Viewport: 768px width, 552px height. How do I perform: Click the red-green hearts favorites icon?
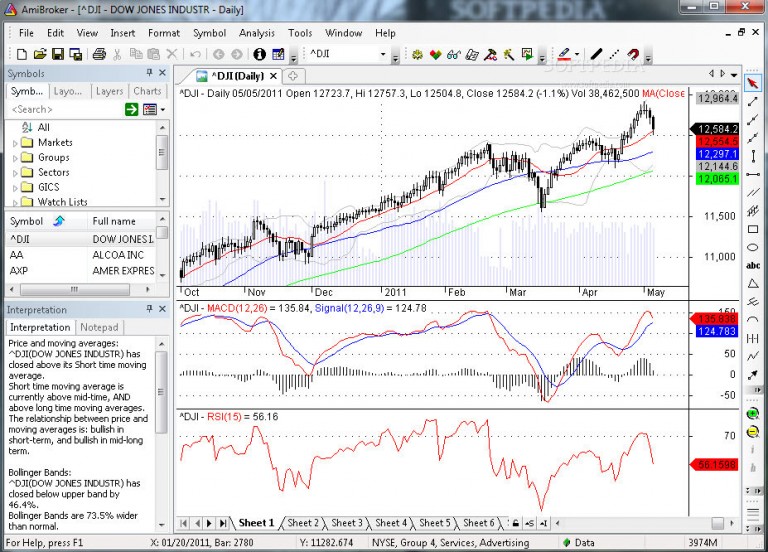click(435, 54)
